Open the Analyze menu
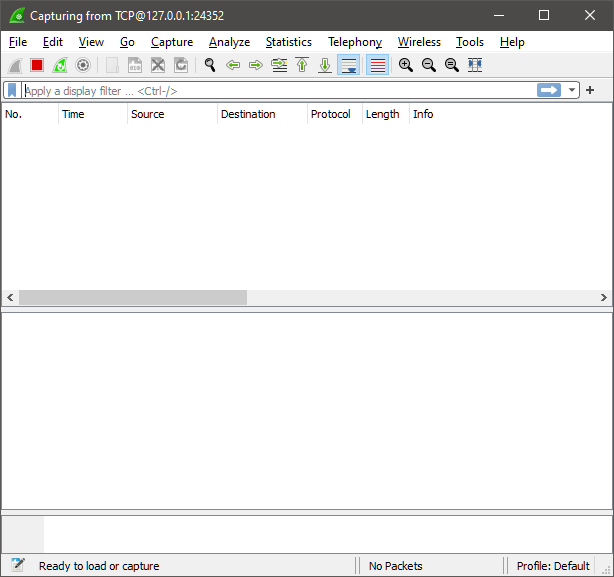The width and height of the screenshot is (614, 577). tap(229, 42)
